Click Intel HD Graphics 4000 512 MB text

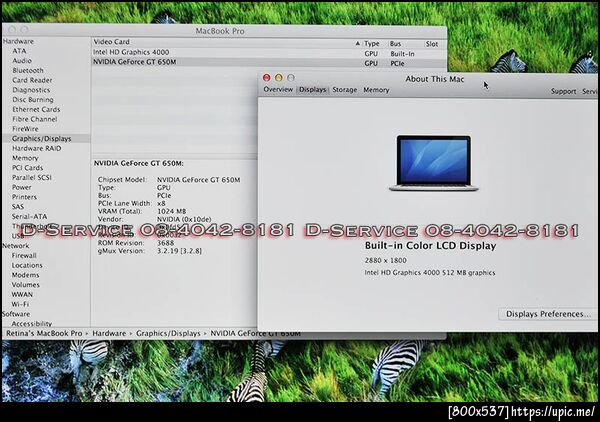(x=430, y=273)
